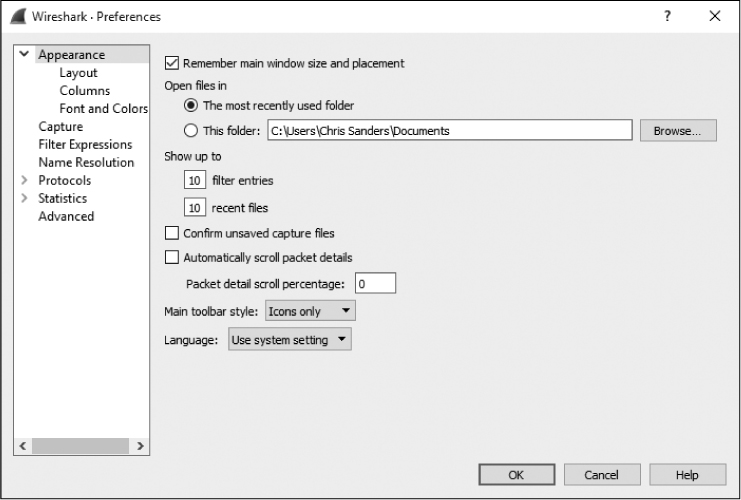
Task: Select the Statistics category label
Action: coord(62,198)
